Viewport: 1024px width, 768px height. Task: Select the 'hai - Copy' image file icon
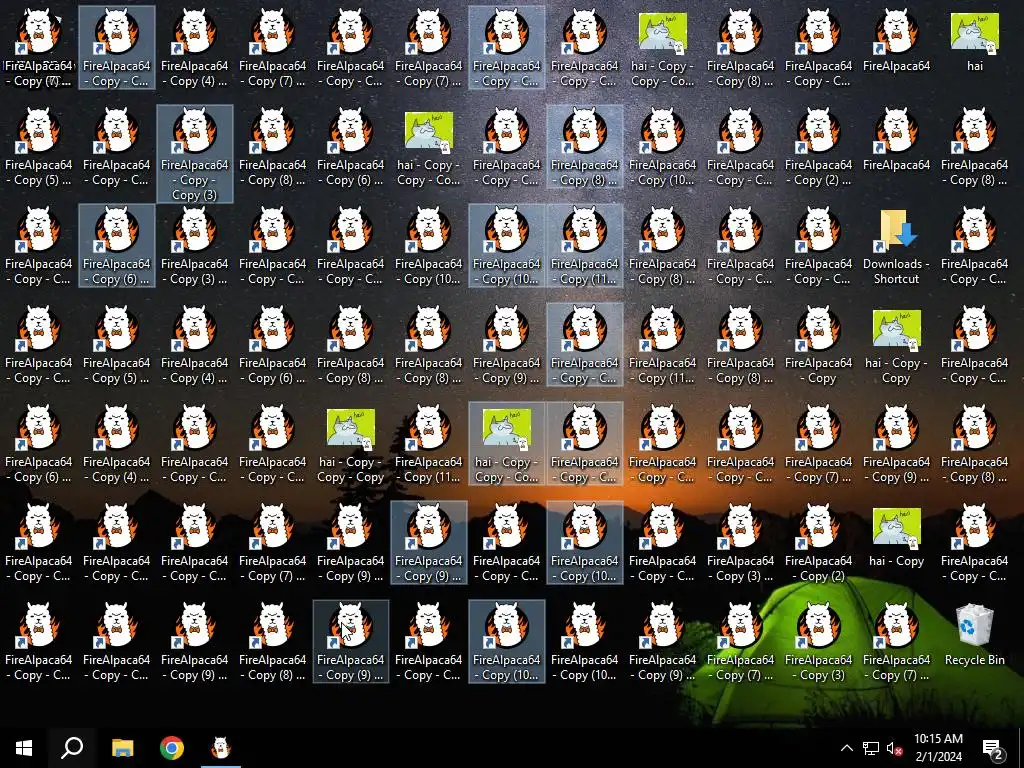[x=896, y=537]
